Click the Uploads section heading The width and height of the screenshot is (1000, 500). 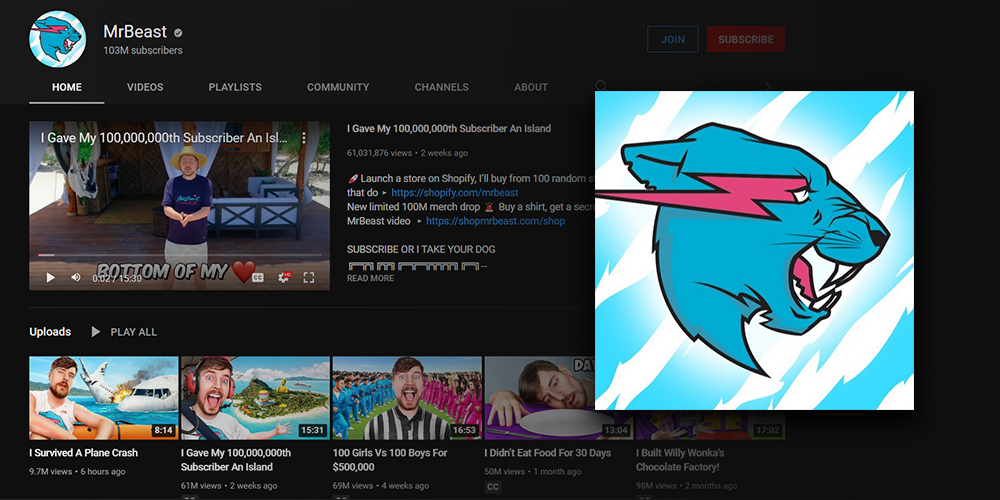coord(50,332)
